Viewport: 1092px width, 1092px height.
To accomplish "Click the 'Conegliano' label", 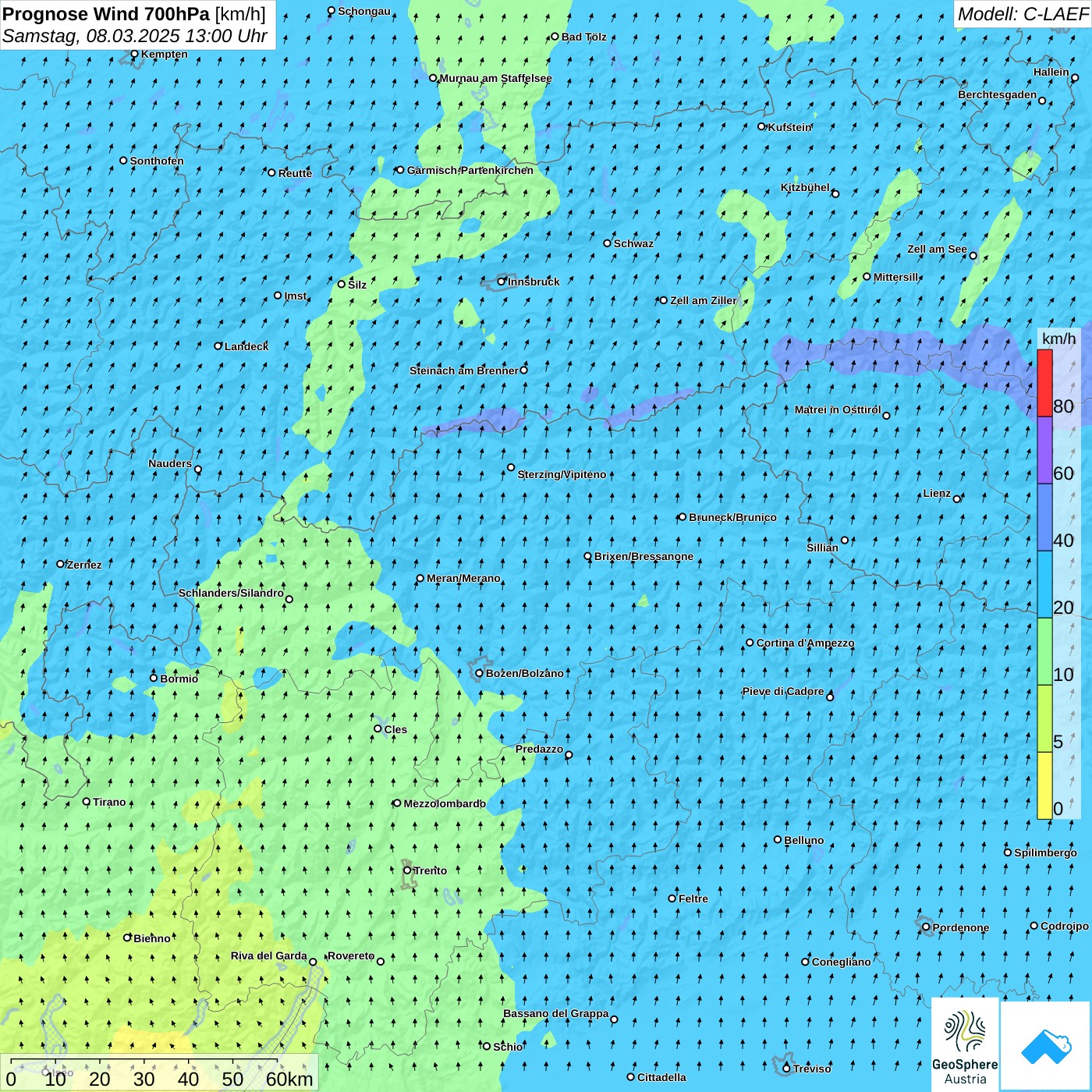I will (x=841, y=962).
